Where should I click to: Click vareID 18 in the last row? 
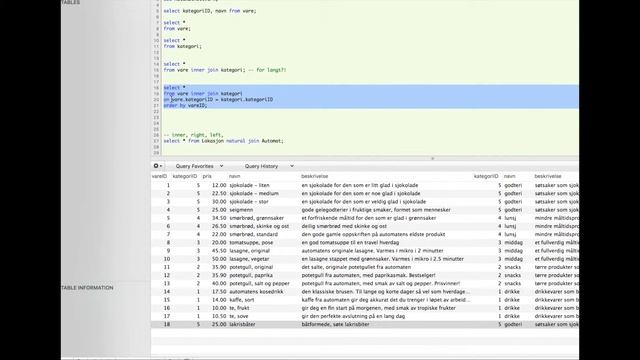(x=167, y=324)
